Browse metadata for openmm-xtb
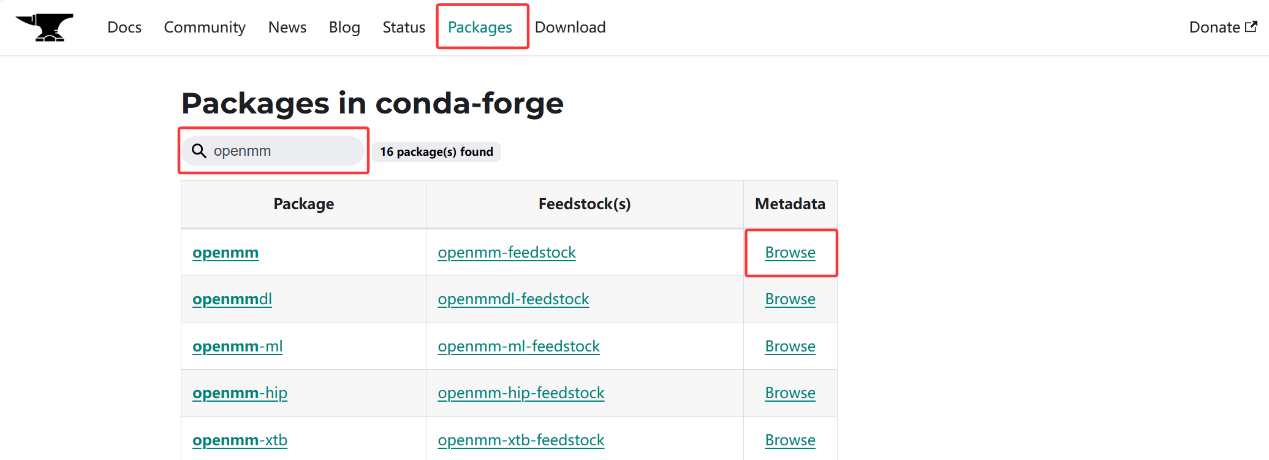Screen dimensions: 1269x460 [790, 440]
